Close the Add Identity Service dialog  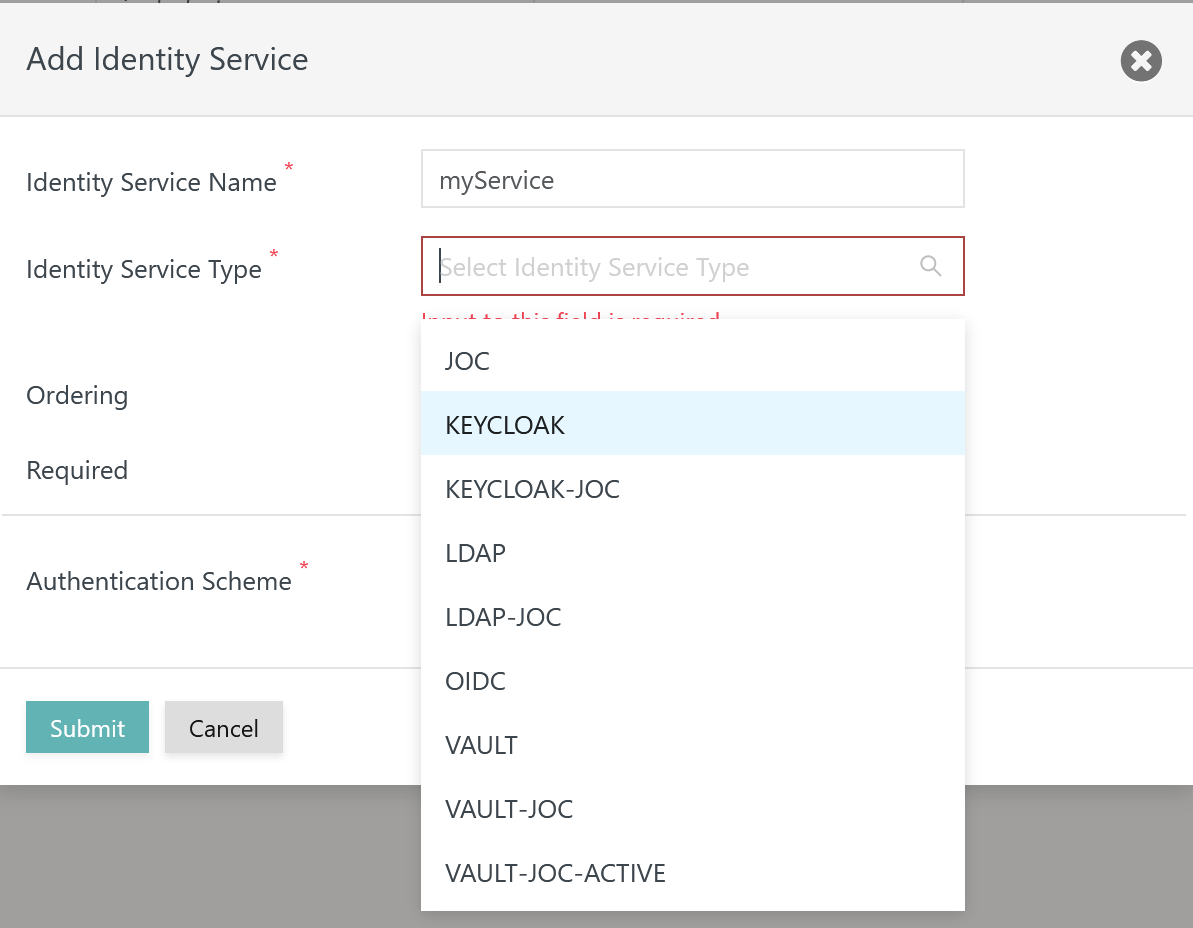coord(1141,60)
